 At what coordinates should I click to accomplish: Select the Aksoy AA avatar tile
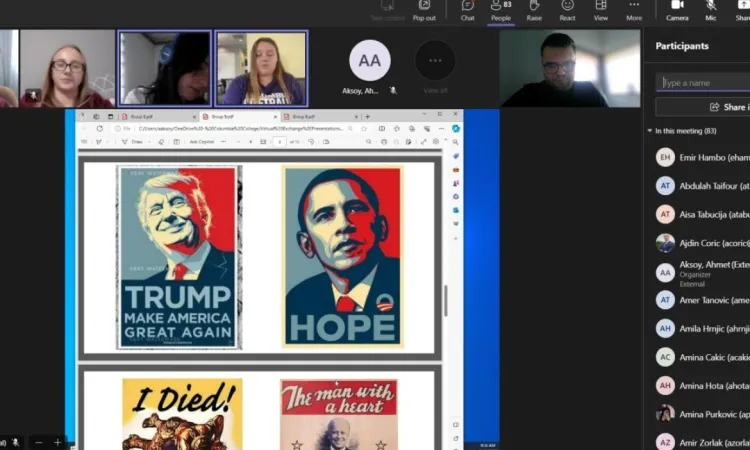370,61
